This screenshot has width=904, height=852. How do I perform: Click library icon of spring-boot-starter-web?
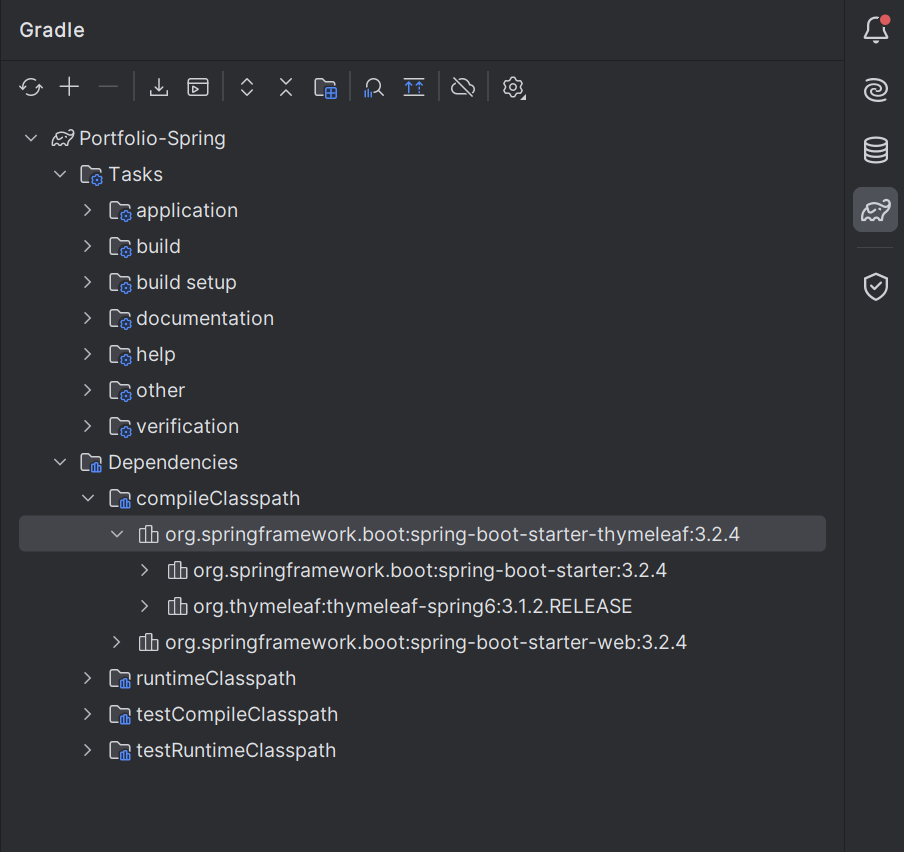(x=148, y=642)
